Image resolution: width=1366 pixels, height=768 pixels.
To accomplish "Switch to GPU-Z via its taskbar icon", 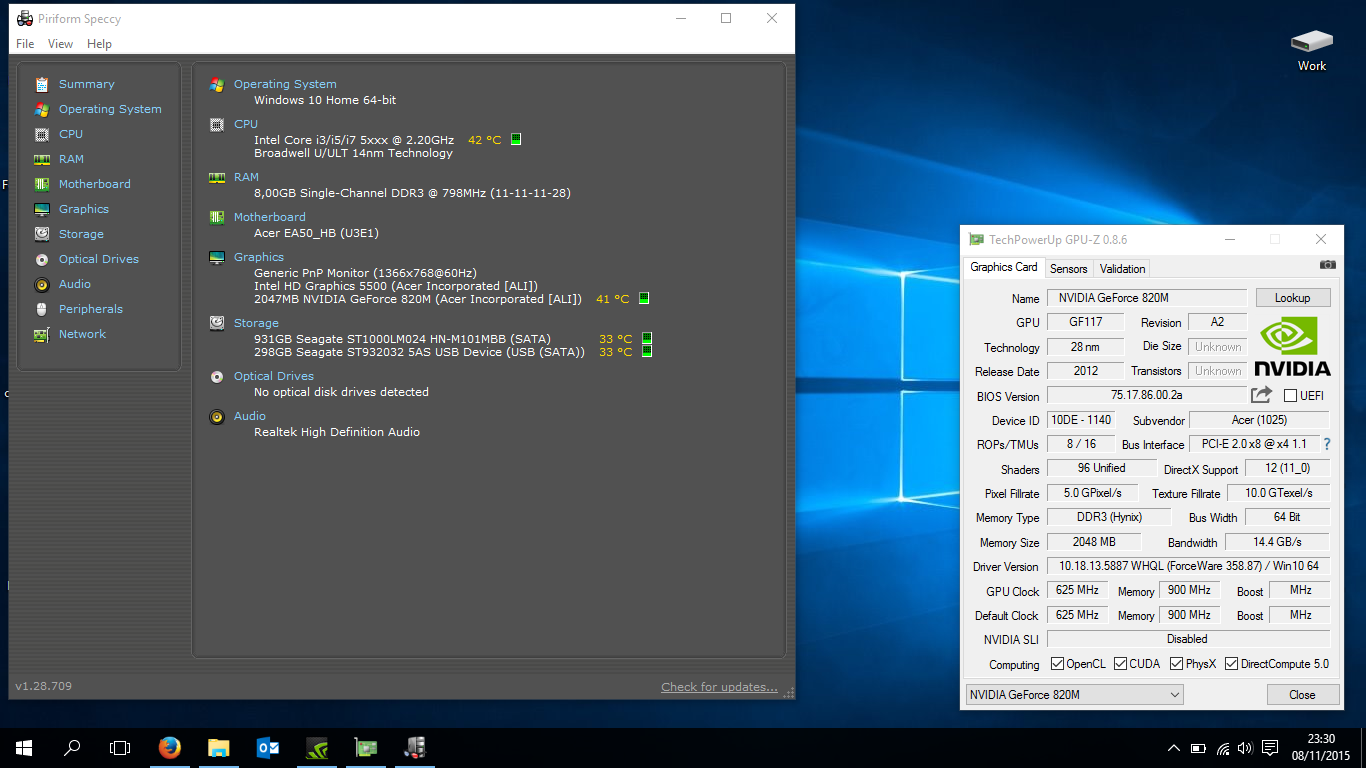I will (366, 747).
